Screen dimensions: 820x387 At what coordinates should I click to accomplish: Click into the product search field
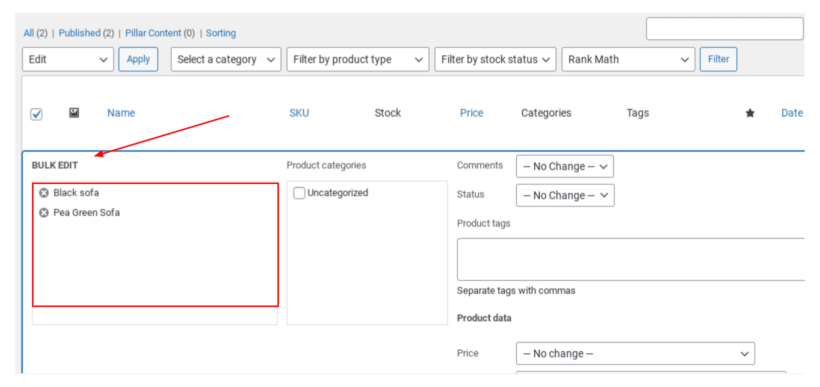(724, 29)
